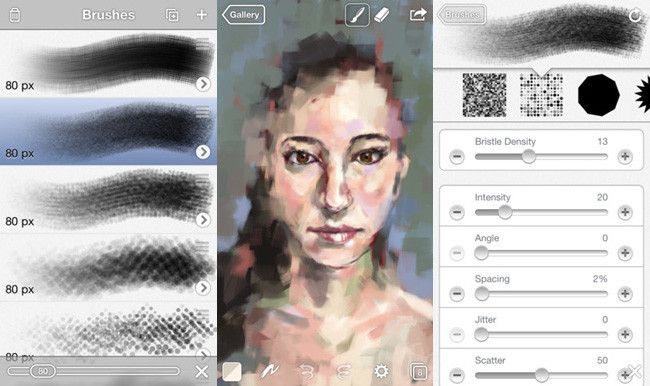650x386 pixels.
Task: Tap the redo arrow icon
Action: (344, 371)
